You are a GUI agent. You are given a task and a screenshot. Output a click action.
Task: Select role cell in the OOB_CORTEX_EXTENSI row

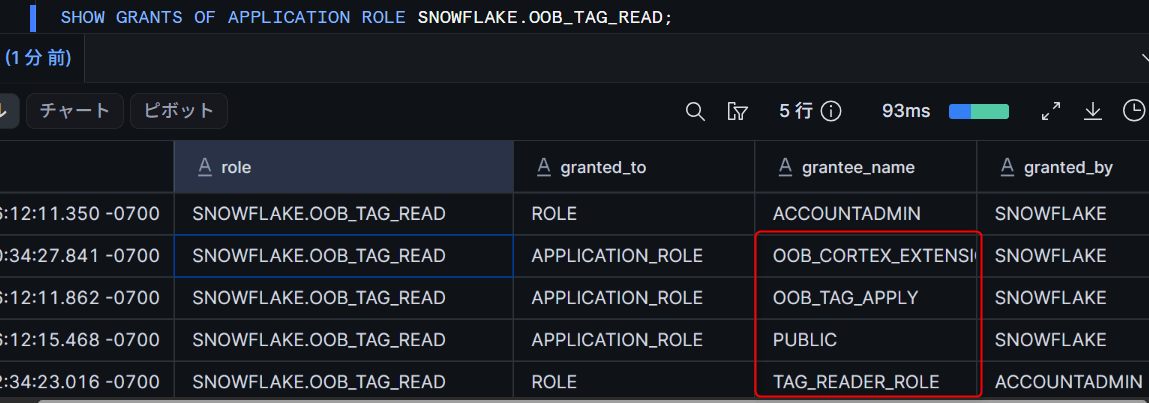click(x=344, y=256)
